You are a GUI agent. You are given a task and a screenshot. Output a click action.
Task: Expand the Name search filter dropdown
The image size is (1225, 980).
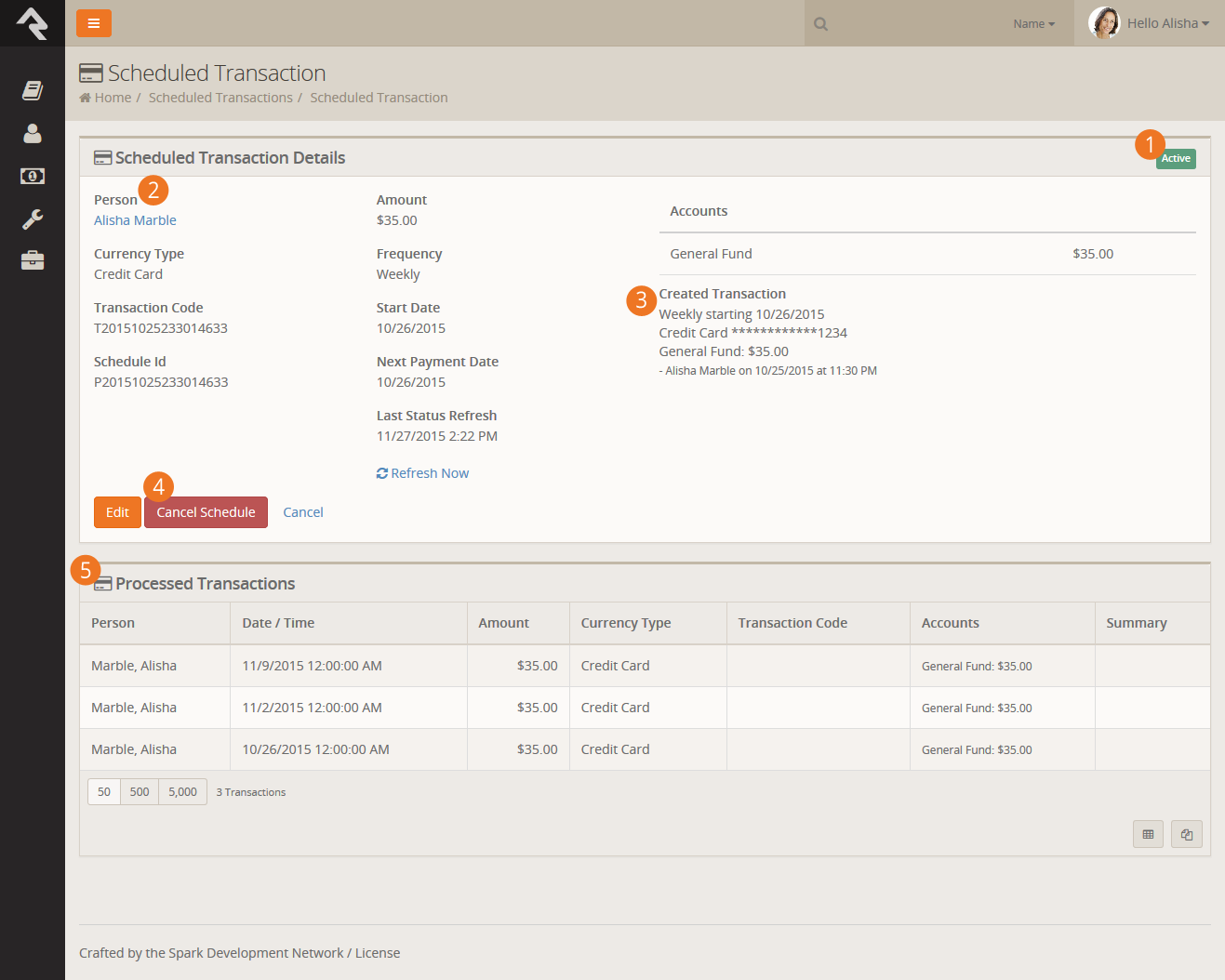pos(1033,24)
